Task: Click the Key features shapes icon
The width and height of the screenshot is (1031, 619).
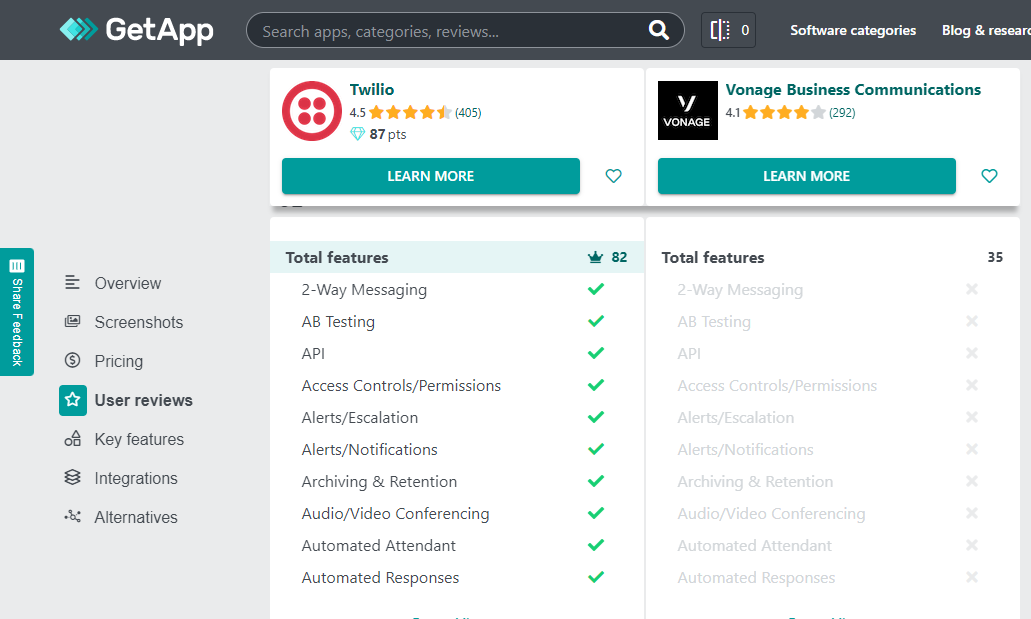Action: 72,439
